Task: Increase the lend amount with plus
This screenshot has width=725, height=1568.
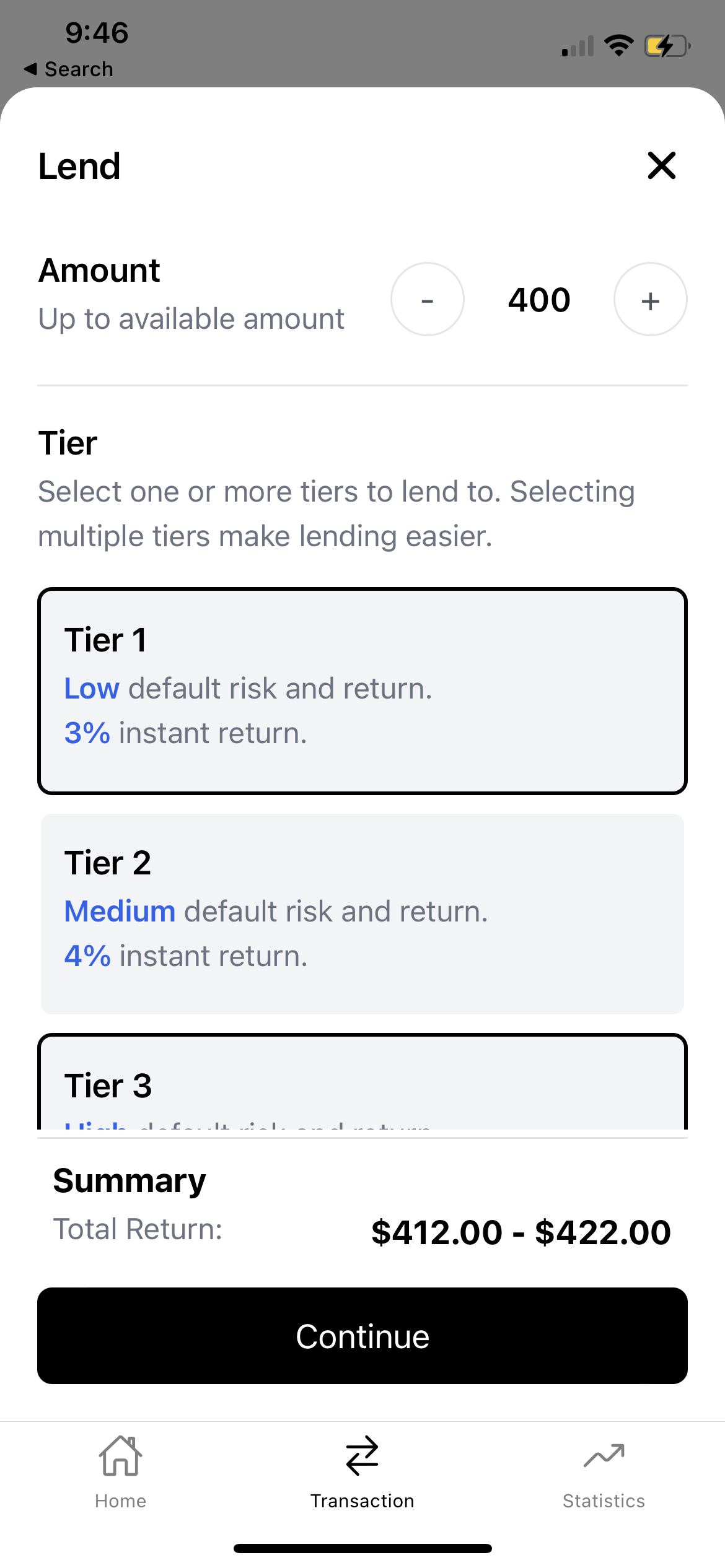Action: point(650,300)
